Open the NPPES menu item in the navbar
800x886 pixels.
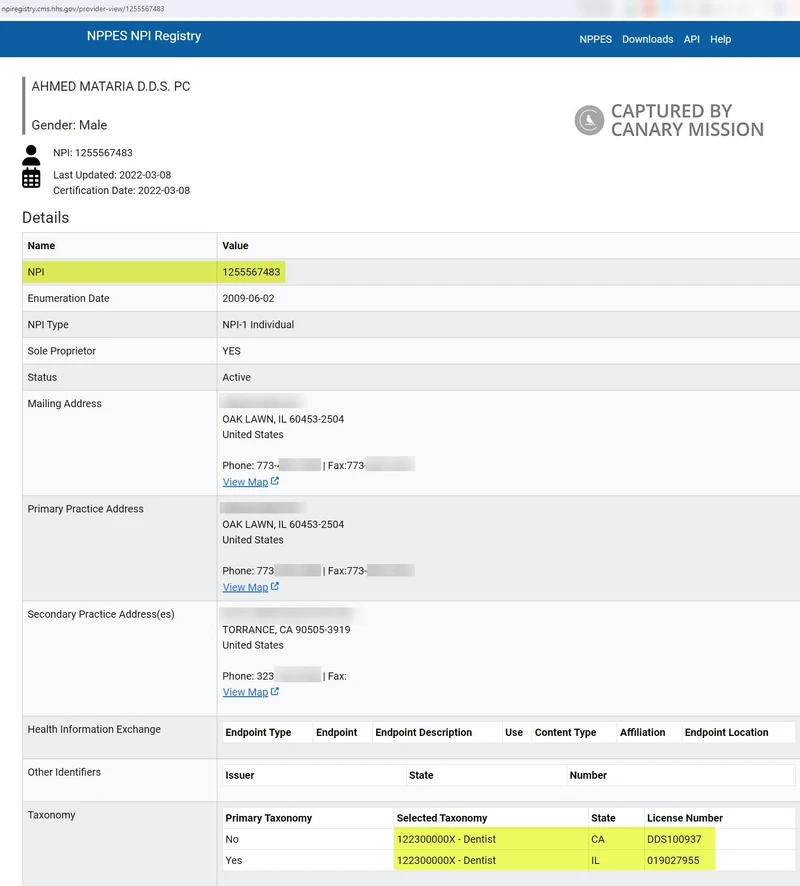[595, 39]
